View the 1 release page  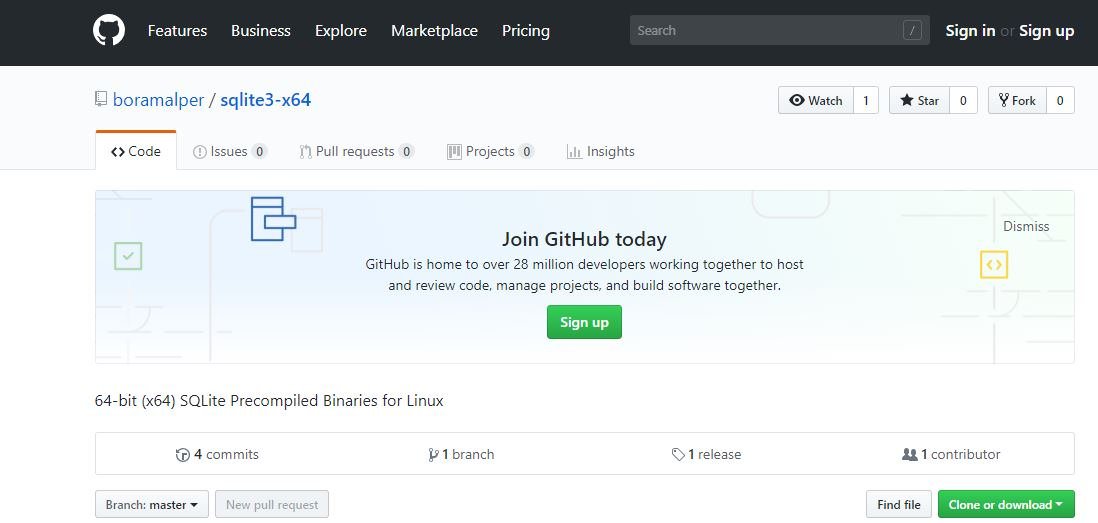pyautogui.click(x=706, y=454)
